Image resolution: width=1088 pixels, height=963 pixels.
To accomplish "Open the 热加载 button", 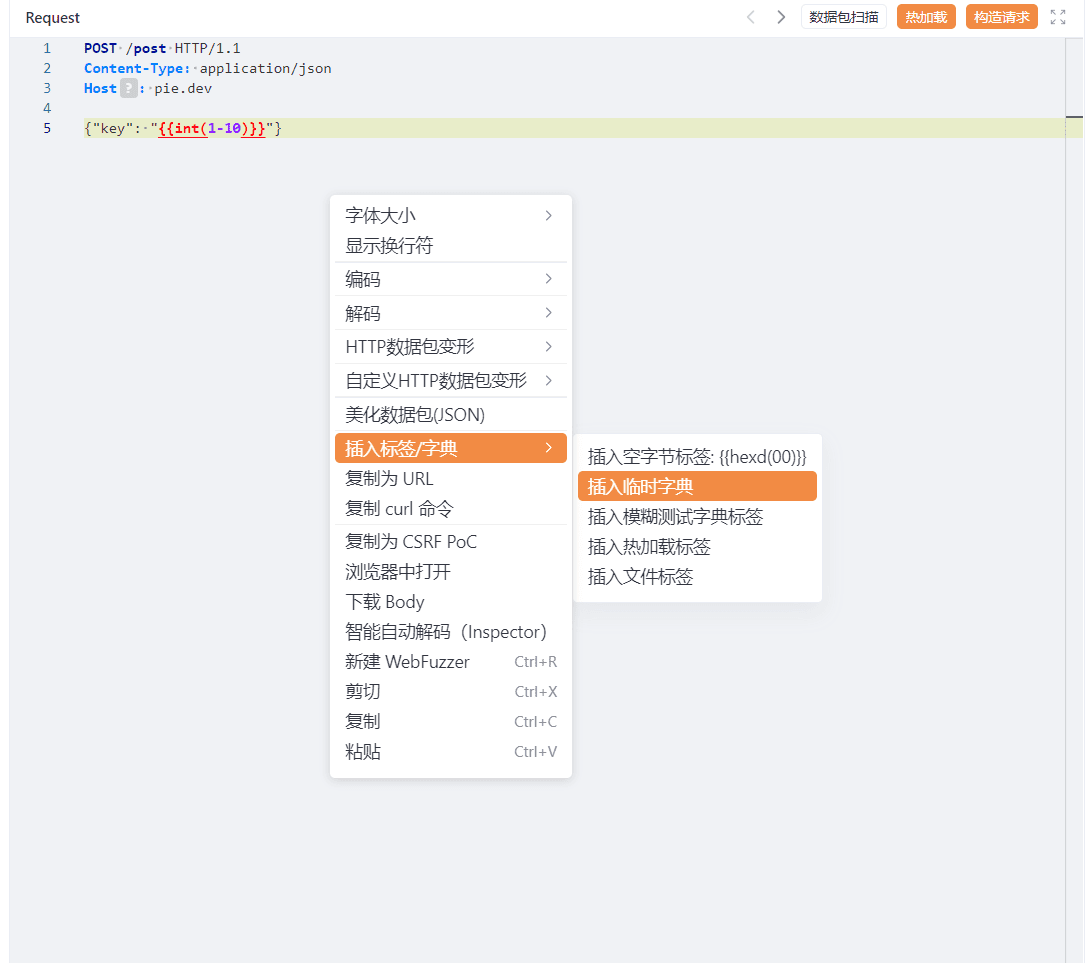I will pos(926,17).
